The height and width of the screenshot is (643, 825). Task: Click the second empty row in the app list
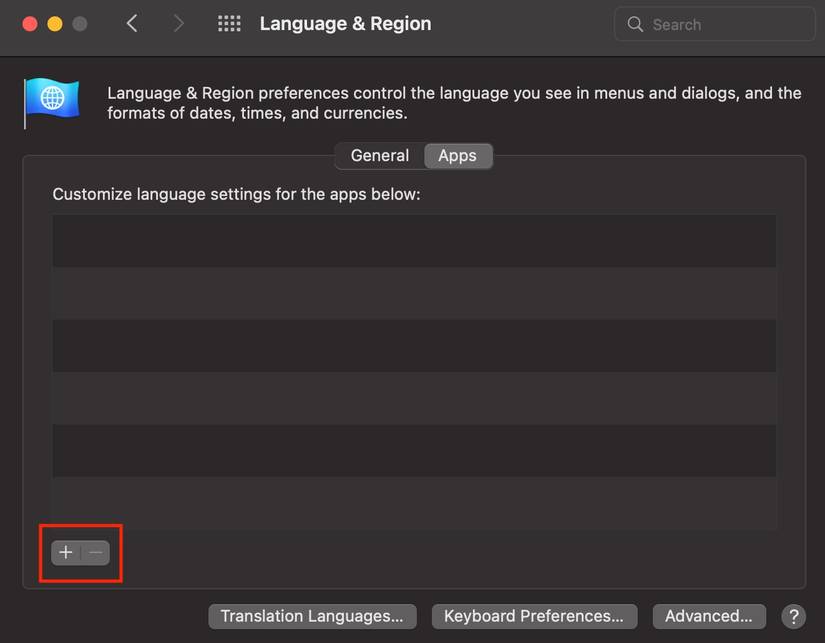[x=414, y=293]
